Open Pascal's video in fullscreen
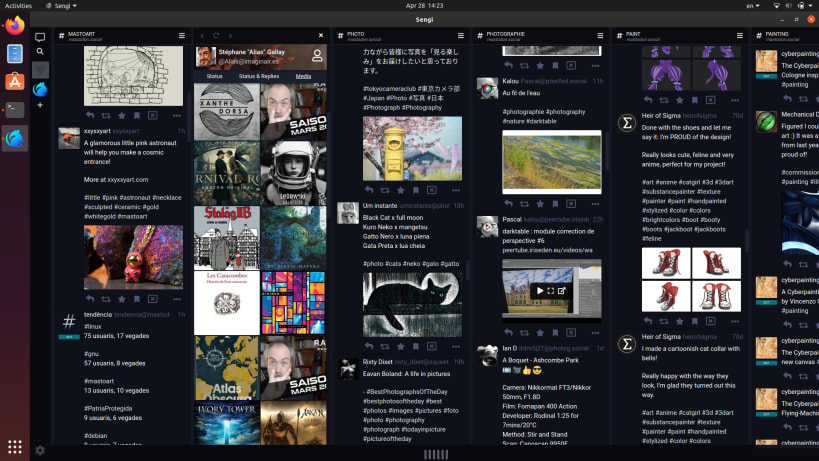Viewport: 819px width, 461px height. coord(551,291)
